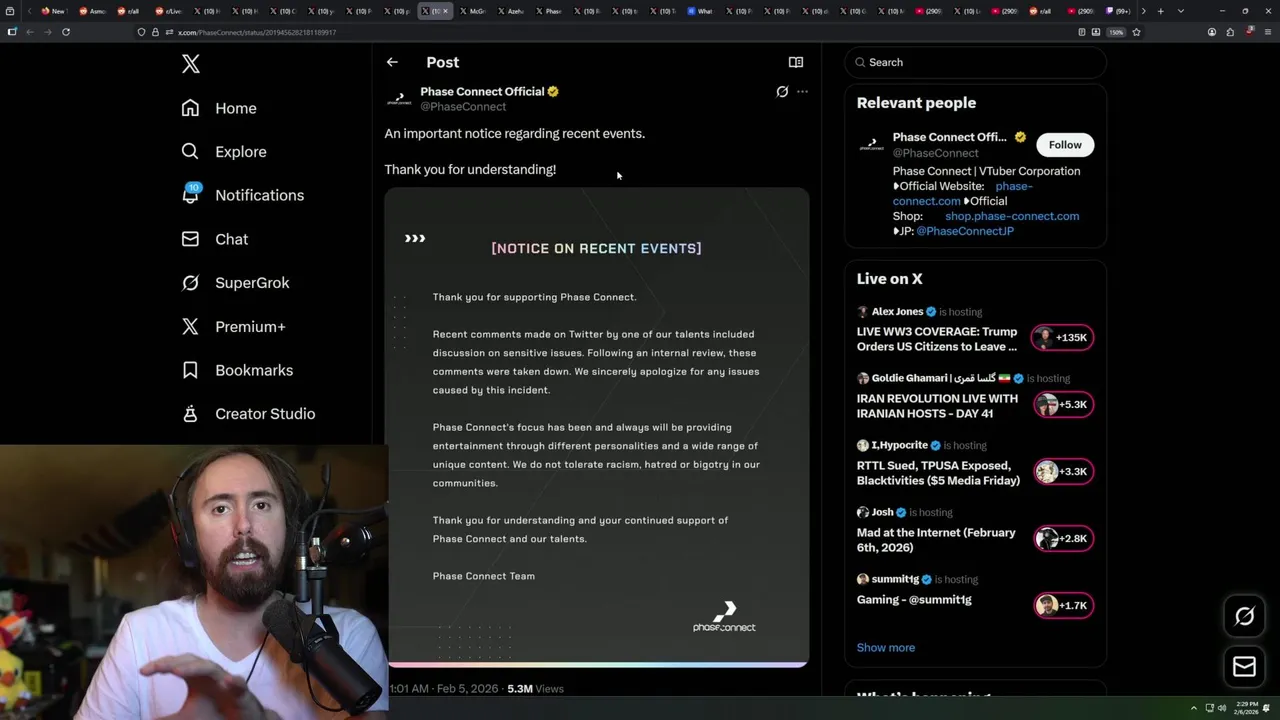Image resolution: width=1280 pixels, height=720 pixels.
Task: Open the Bookmarks icon in the sidebar
Action: pyautogui.click(x=190, y=370)
